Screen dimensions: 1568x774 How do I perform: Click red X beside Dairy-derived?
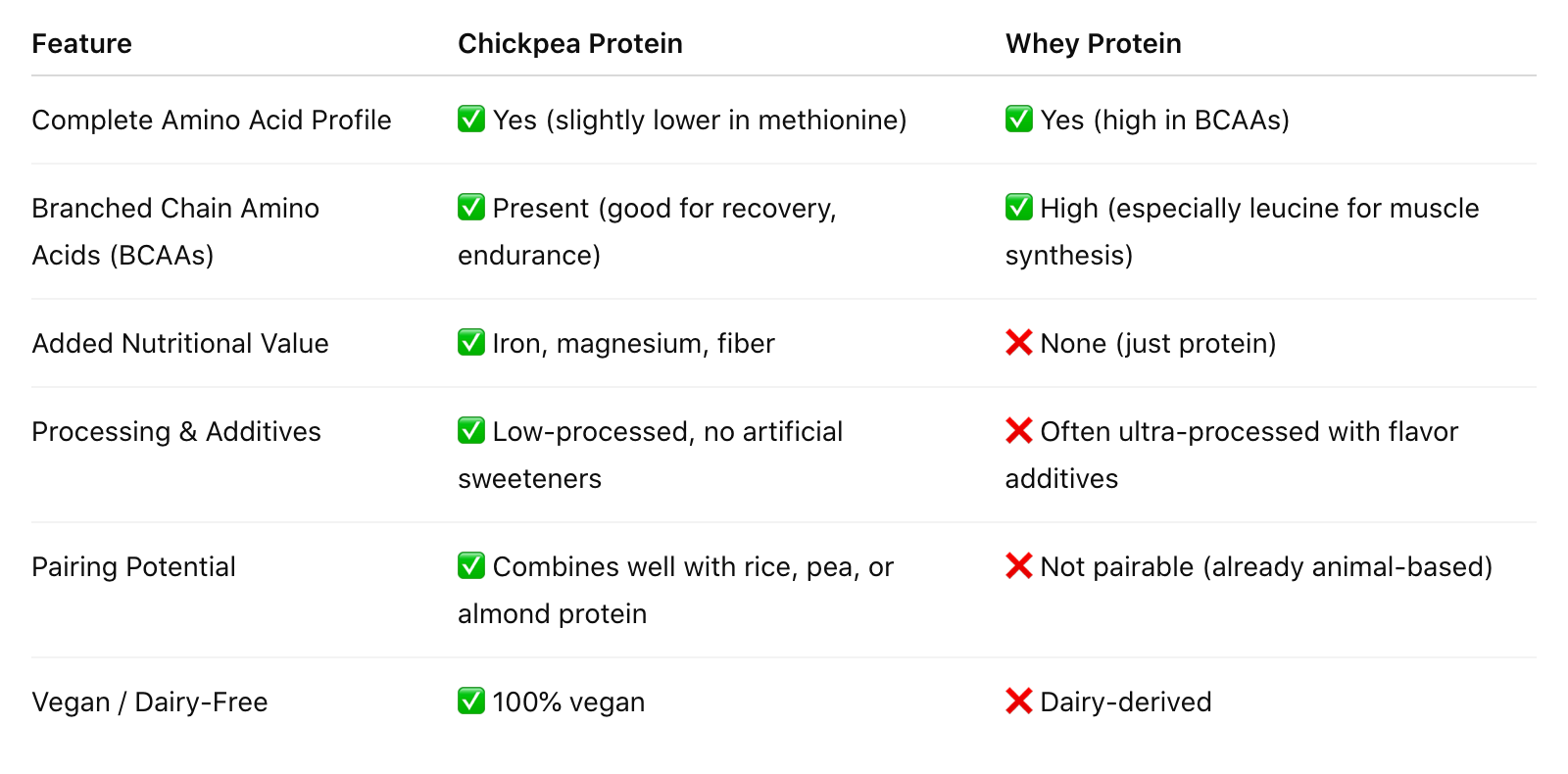pos(1019,701)
